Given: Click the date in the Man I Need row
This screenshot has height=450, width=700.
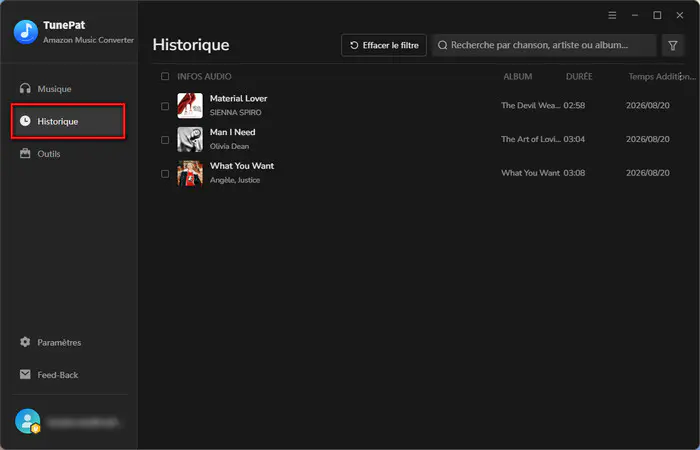Looking at the screenshot, I should click(648, 139).
